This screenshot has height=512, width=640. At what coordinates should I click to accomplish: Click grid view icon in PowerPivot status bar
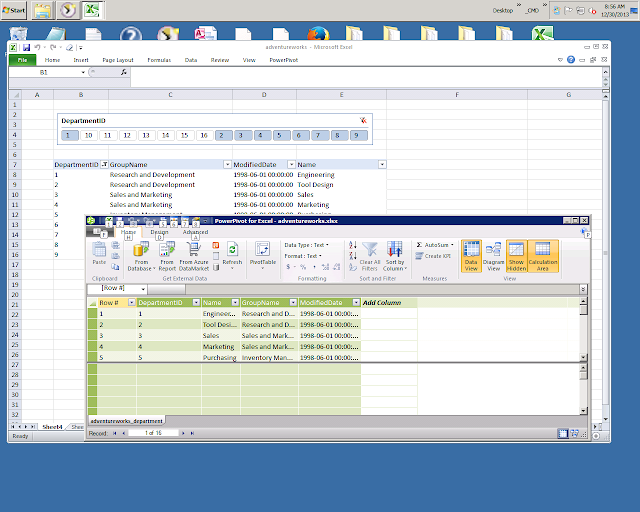(x=563, y=434)
